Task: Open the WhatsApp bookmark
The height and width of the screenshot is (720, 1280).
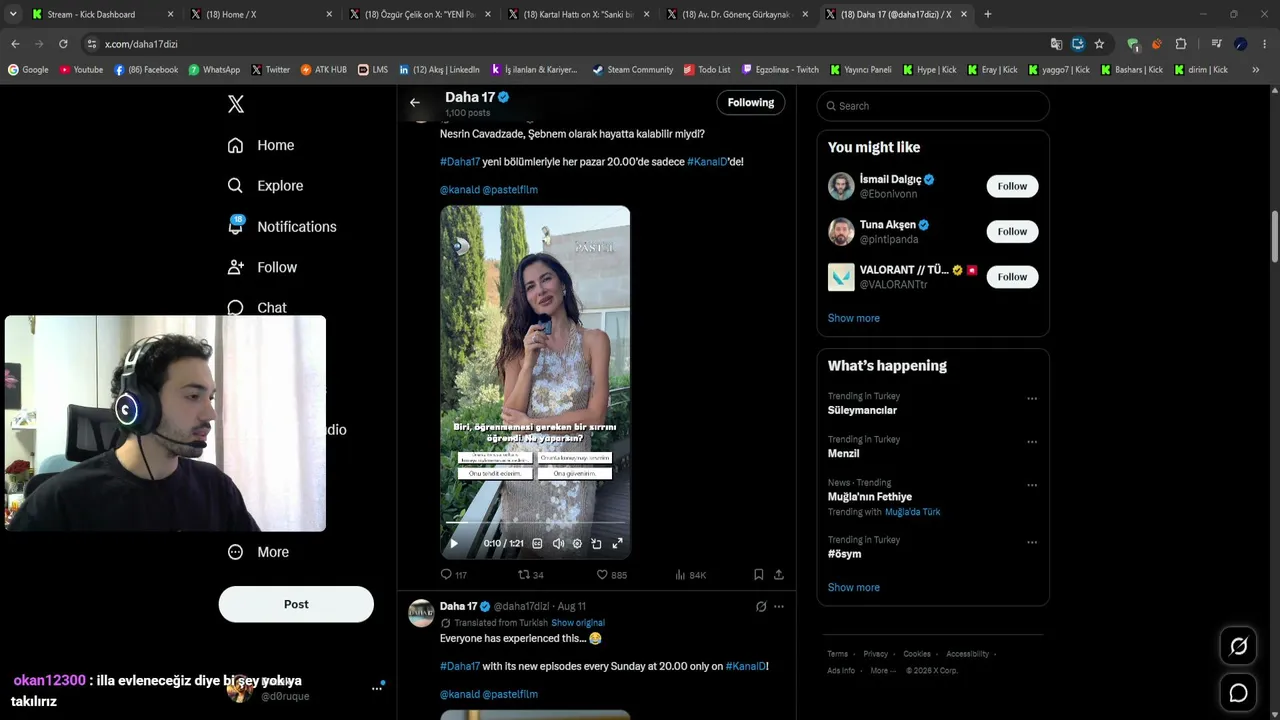Action: point(214,70)
